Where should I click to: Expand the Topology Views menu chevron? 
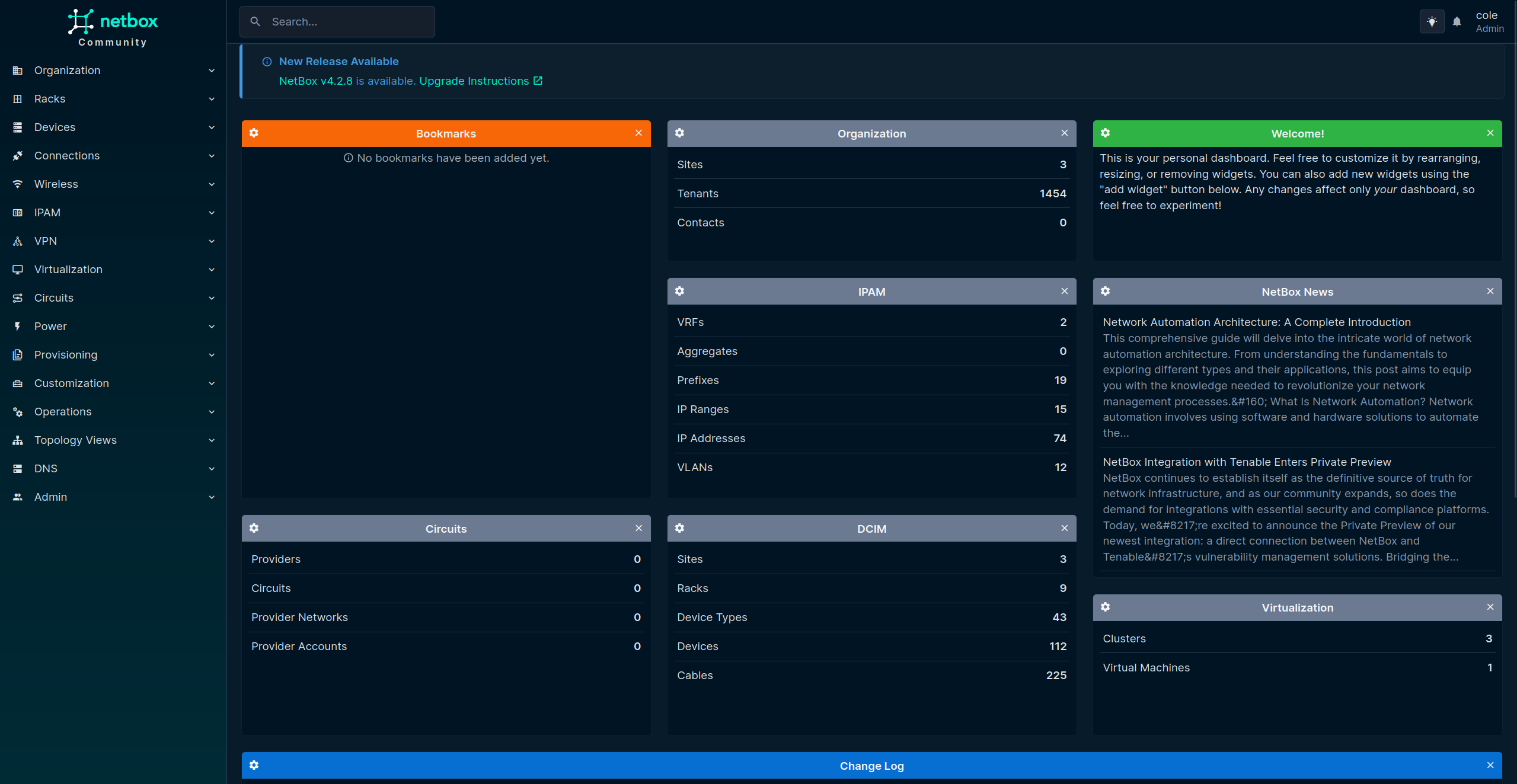click(x=212, y=440)
